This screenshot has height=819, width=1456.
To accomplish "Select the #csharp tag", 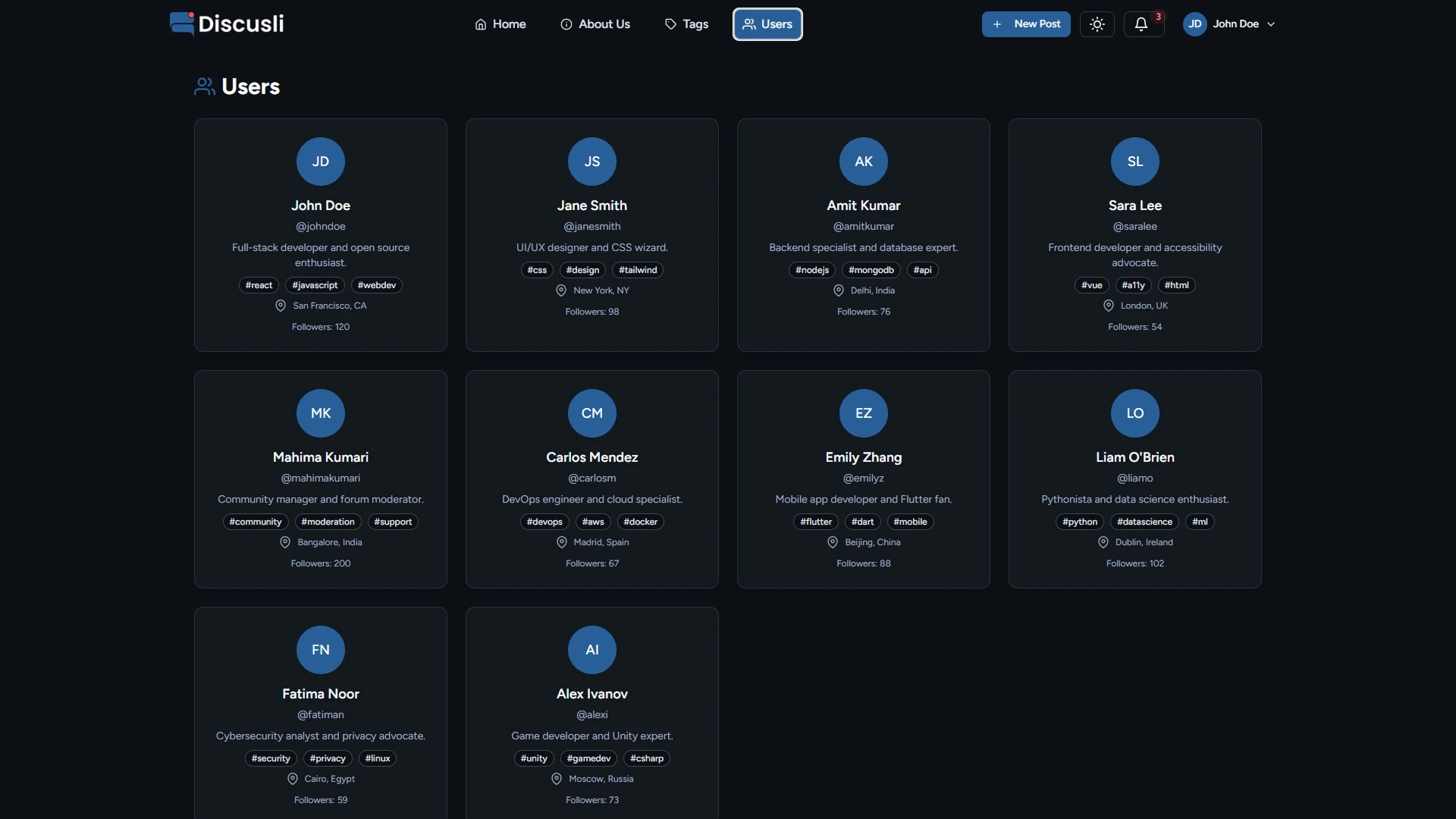I will 647,758.
